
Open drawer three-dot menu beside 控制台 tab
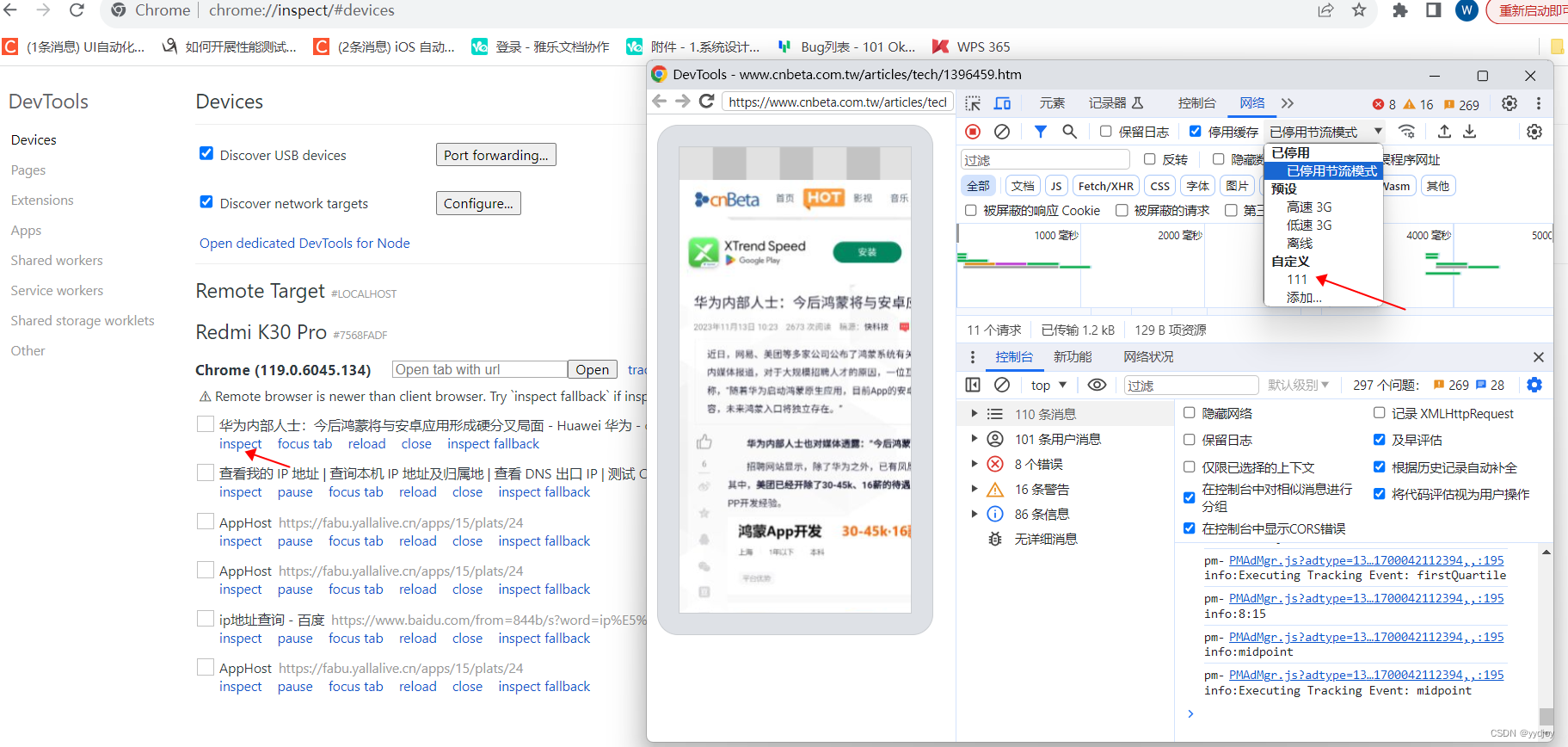973,357
